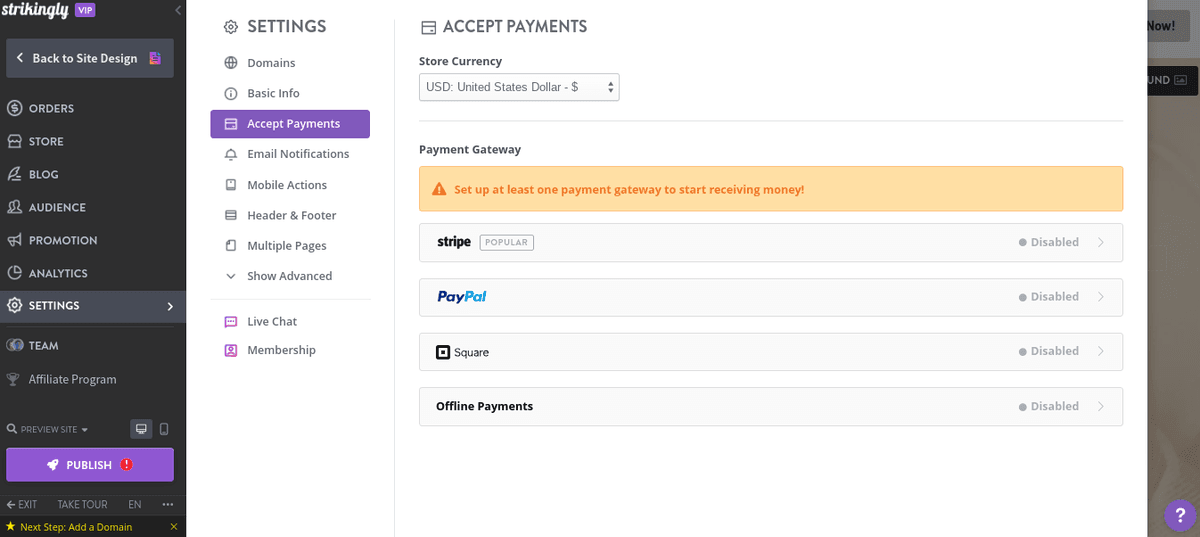Click Back to Site Design button
The image size is (1200, 537).
pos(89,58)
